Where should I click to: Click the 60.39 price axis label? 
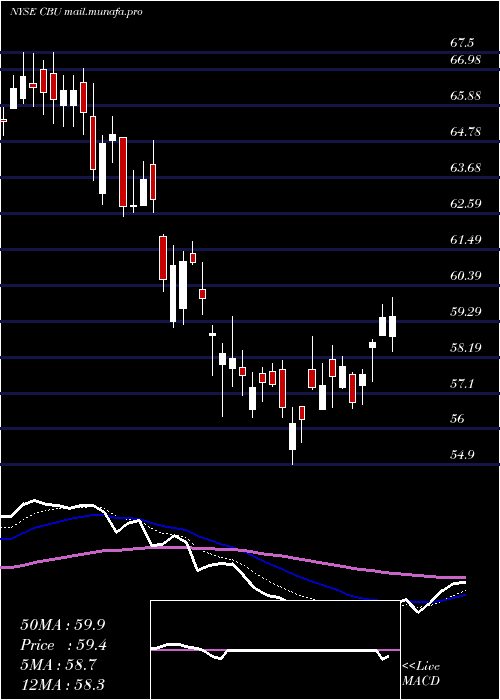pyautogui.click(x=465, y=275)
